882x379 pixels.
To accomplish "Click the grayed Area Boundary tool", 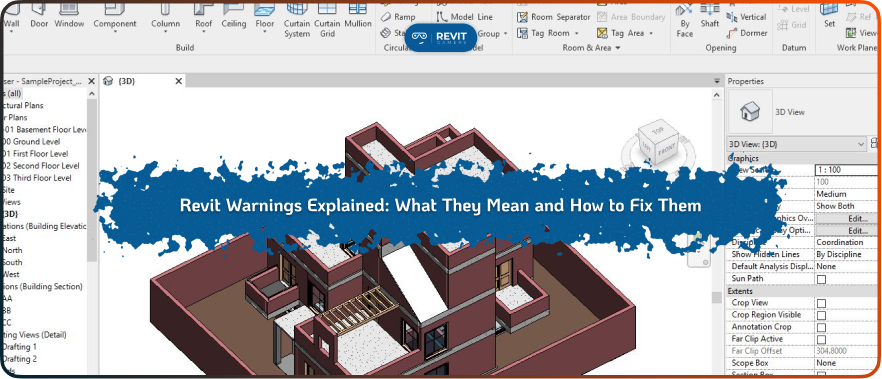I will [x=633, y=17].
